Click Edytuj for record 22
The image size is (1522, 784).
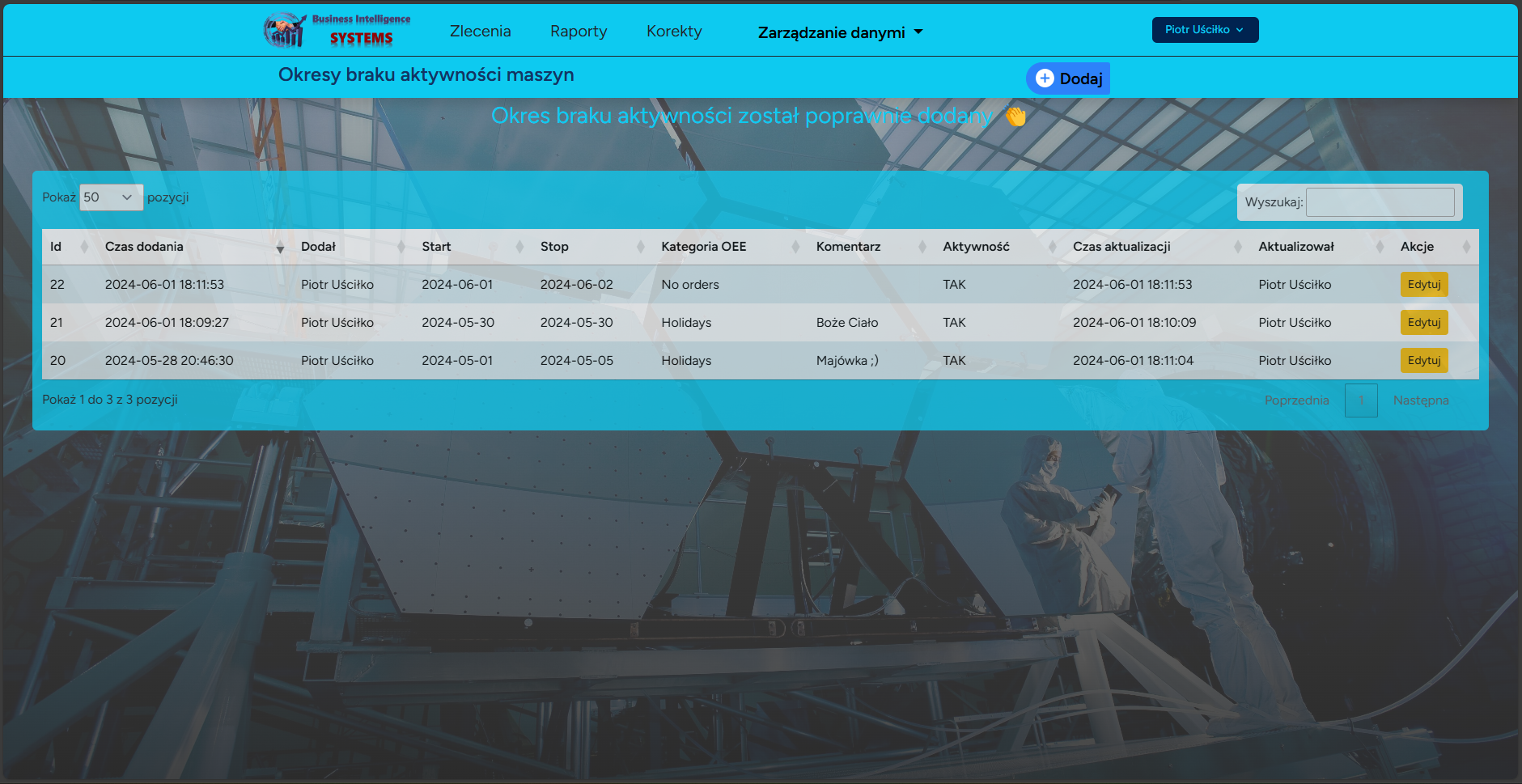1423,285
